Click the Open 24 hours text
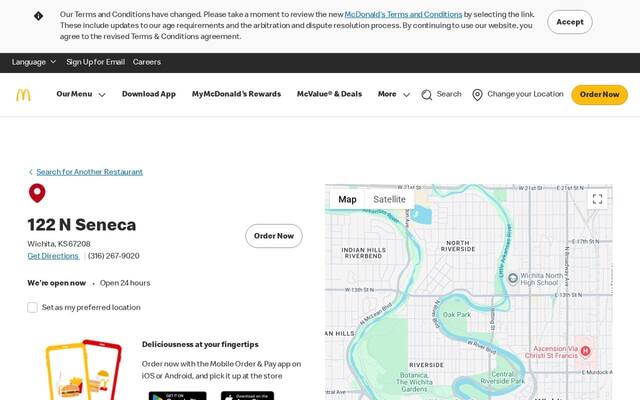 point(125,283)
